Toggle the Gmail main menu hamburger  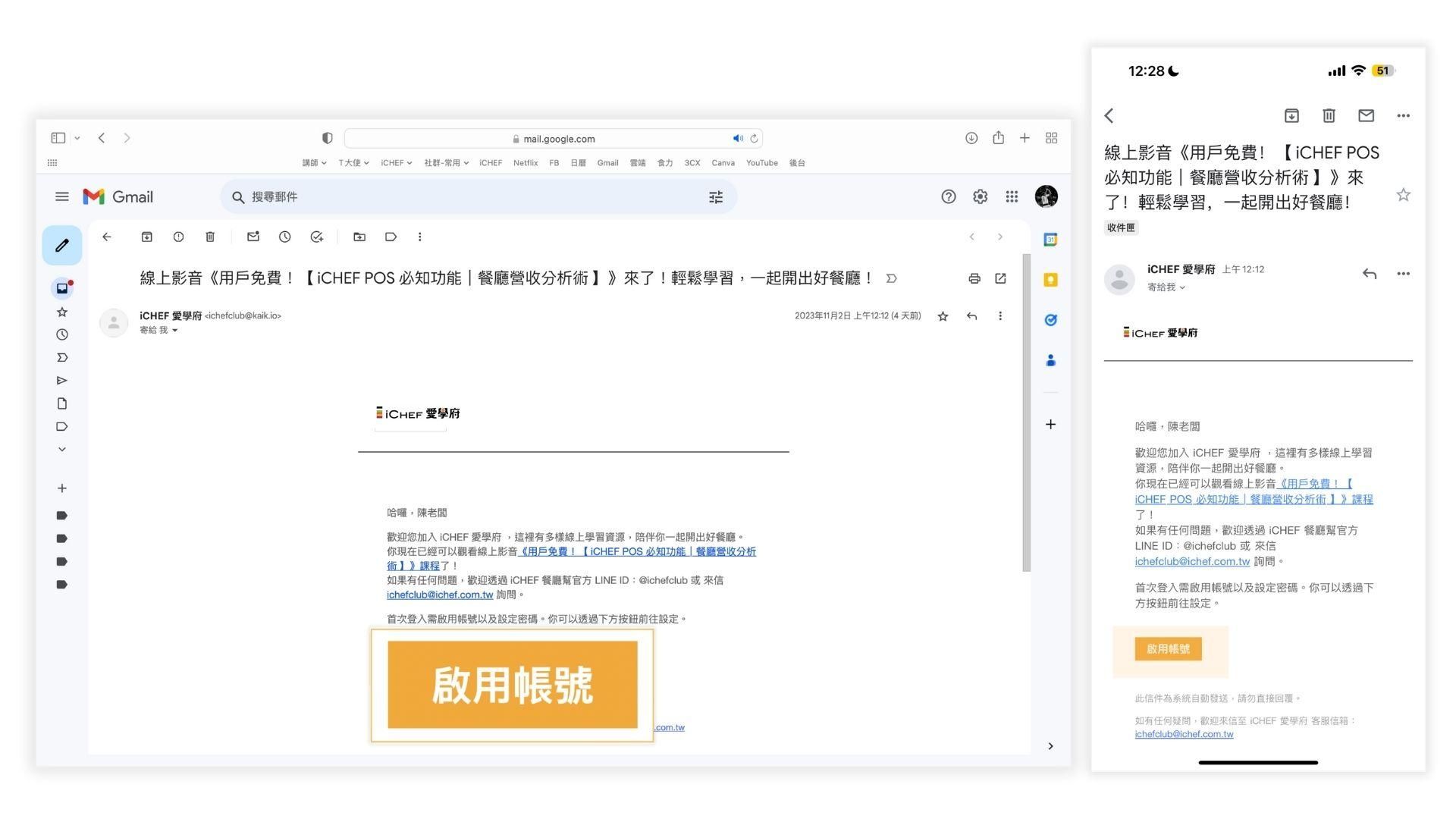[x=62, y=196]
